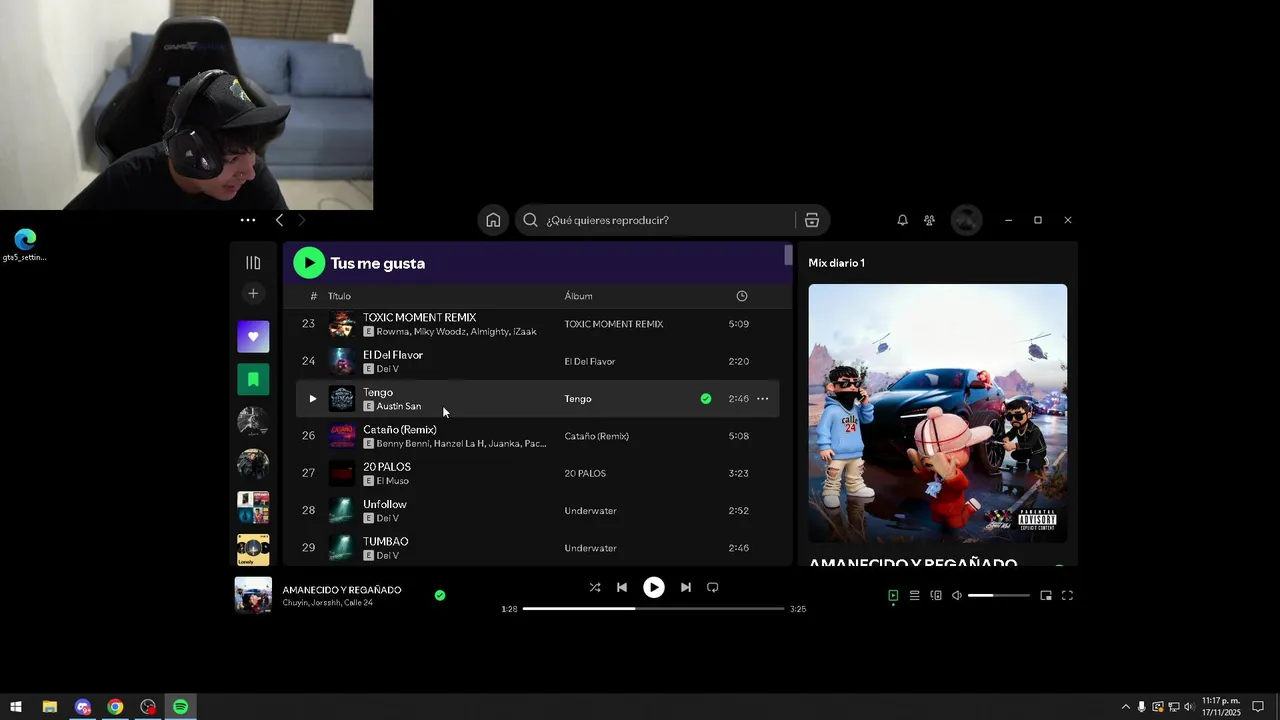Image resolution: width=1280 pixels, height=720 pixels.
Task: Toggle liked checkmark for AMANECIDO Y REGAÑADO
Action: point(440,595)
